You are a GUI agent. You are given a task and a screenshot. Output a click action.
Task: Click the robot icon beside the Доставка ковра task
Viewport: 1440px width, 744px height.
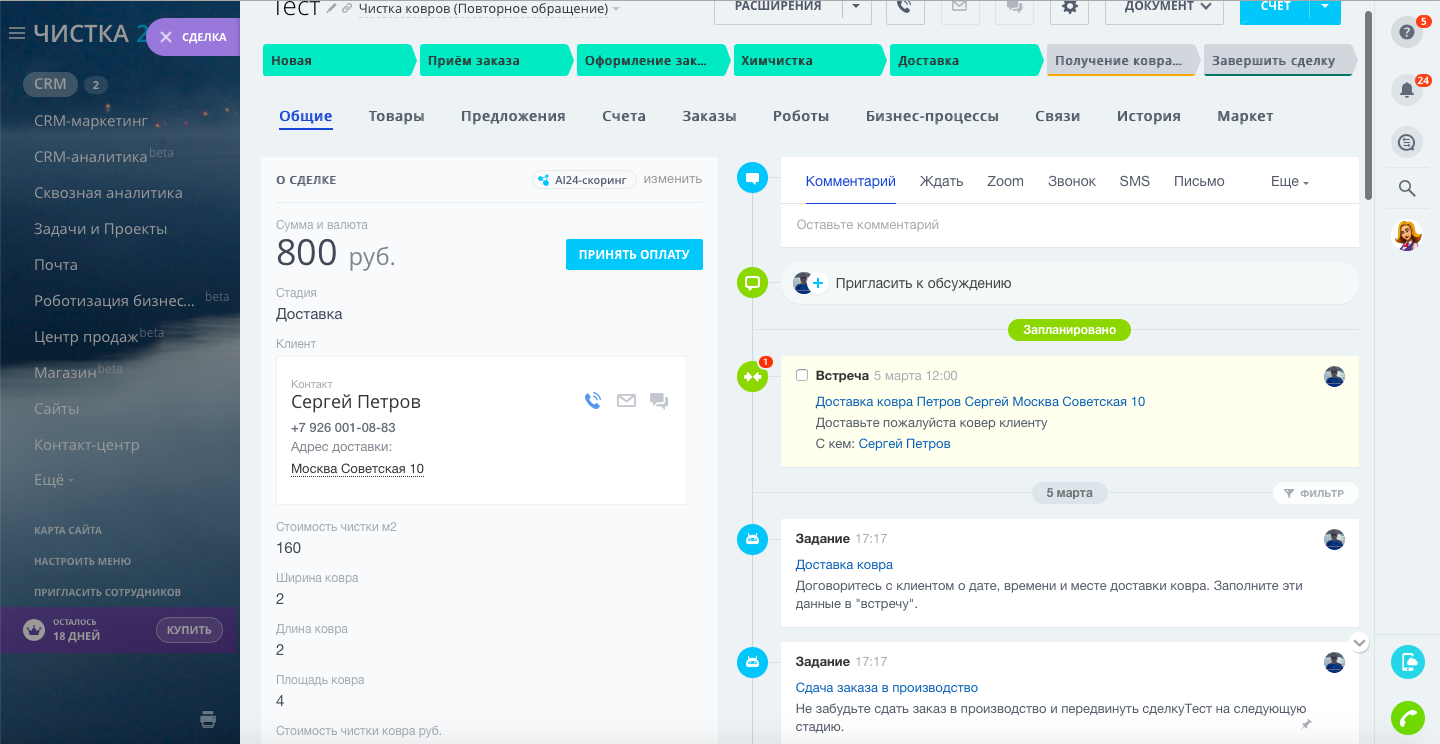[x=752, y=540]
